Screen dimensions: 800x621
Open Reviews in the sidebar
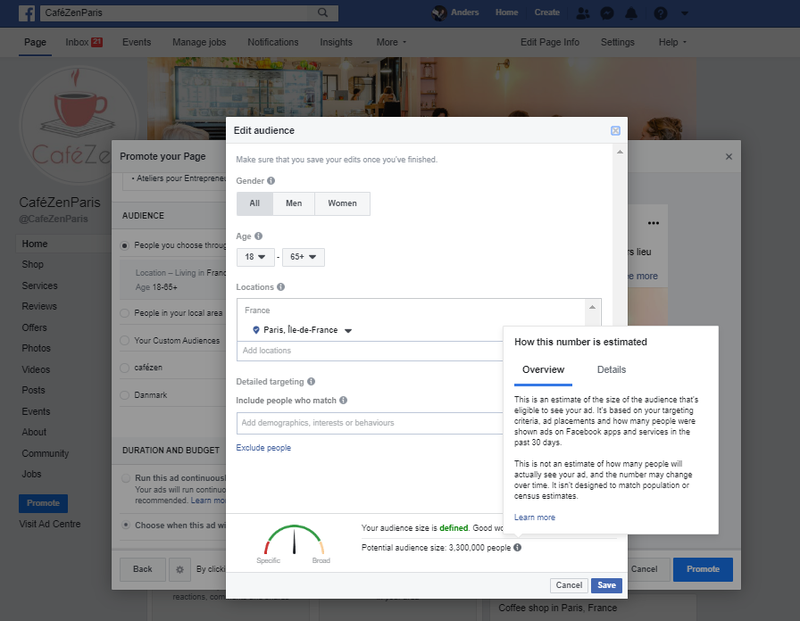click(39, 306)
